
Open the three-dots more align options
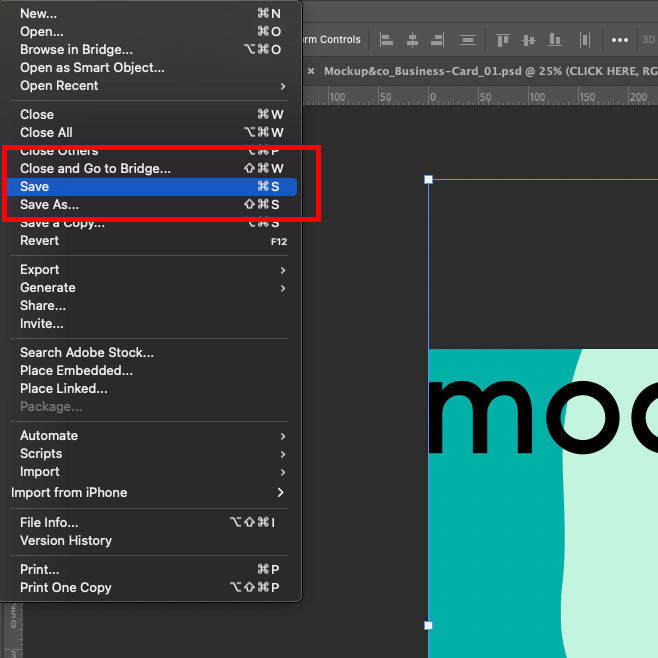click(620, 40)
